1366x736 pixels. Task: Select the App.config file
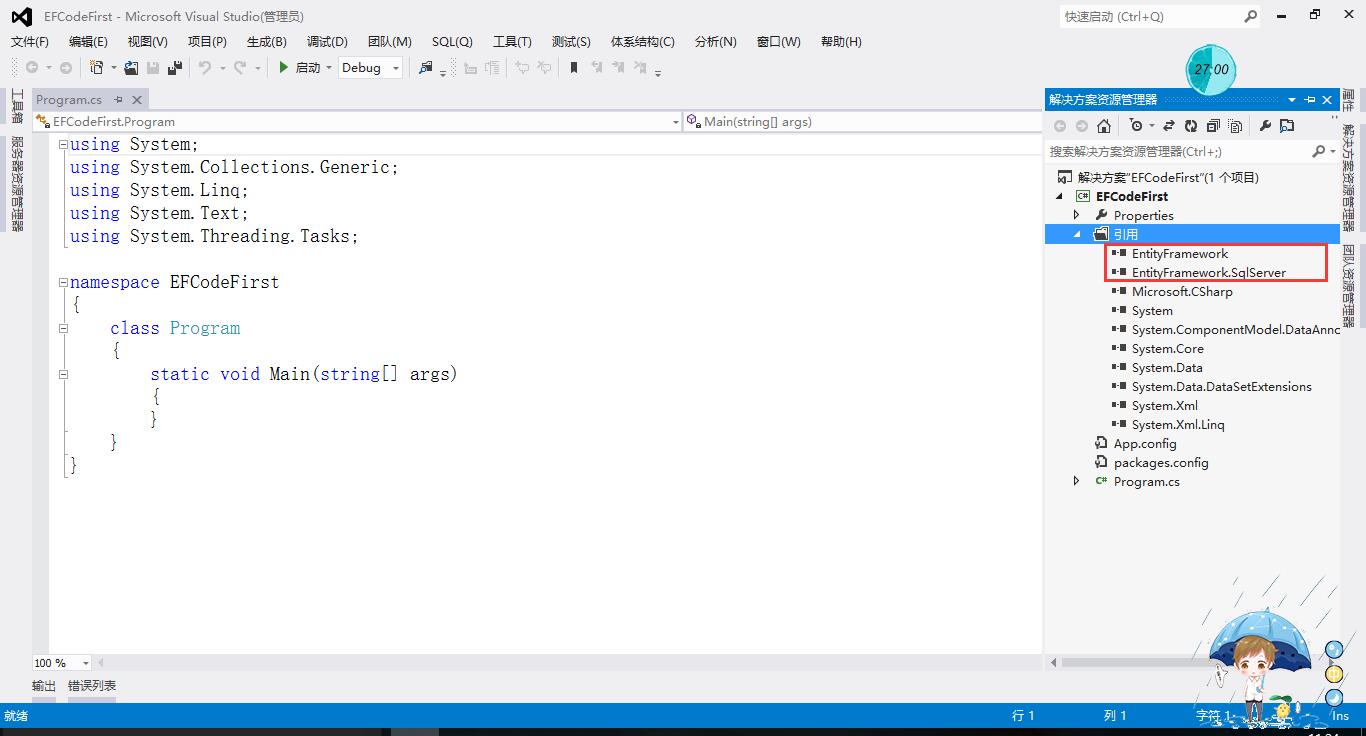click(x=1145, y=443)
